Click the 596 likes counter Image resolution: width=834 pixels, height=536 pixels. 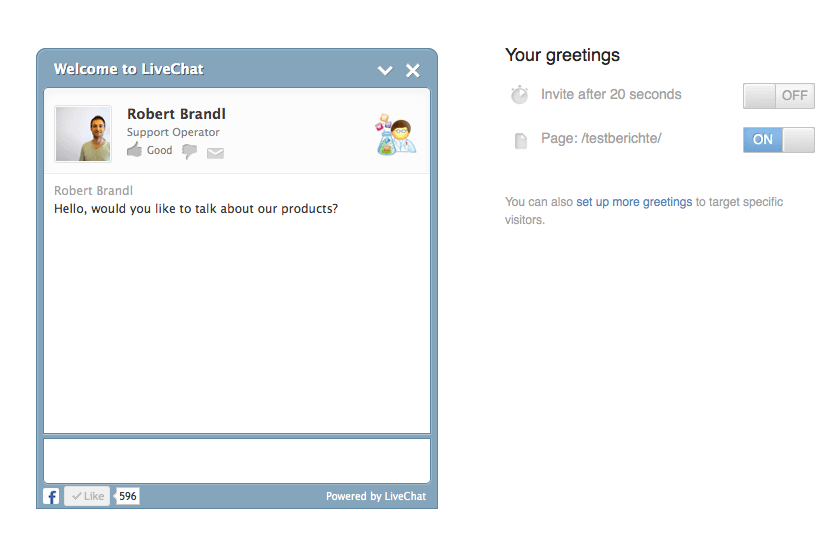point(128,496)
